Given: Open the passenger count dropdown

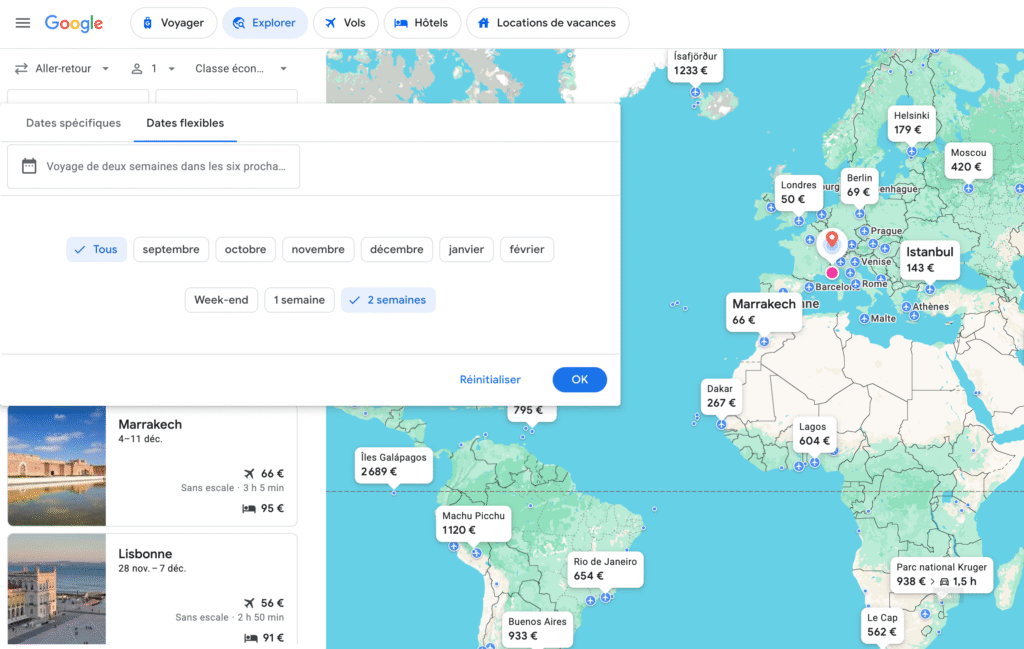Looking at the screenshot, I should 153,69.
